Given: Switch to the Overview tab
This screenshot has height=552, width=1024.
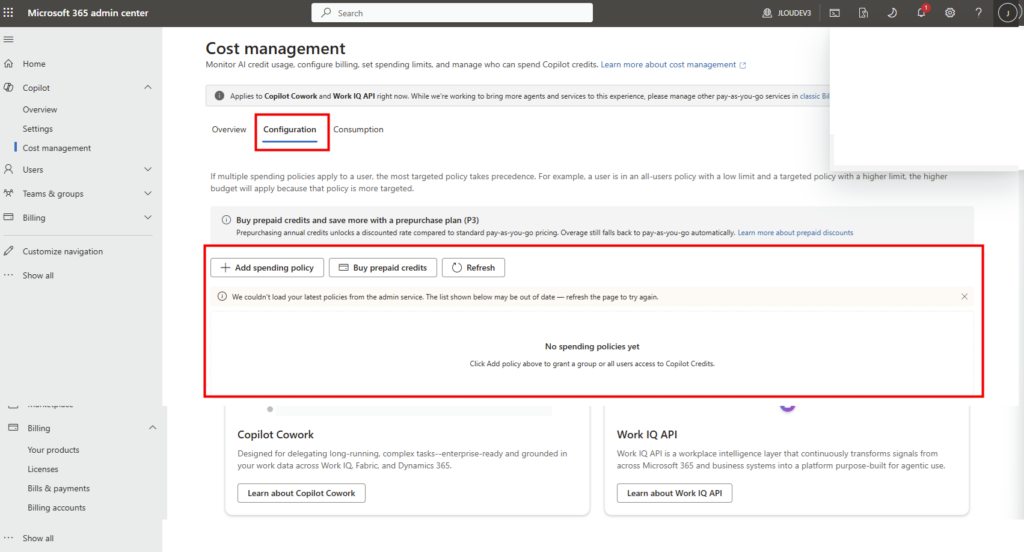Looking at the screenshot, I should (229, 129).
